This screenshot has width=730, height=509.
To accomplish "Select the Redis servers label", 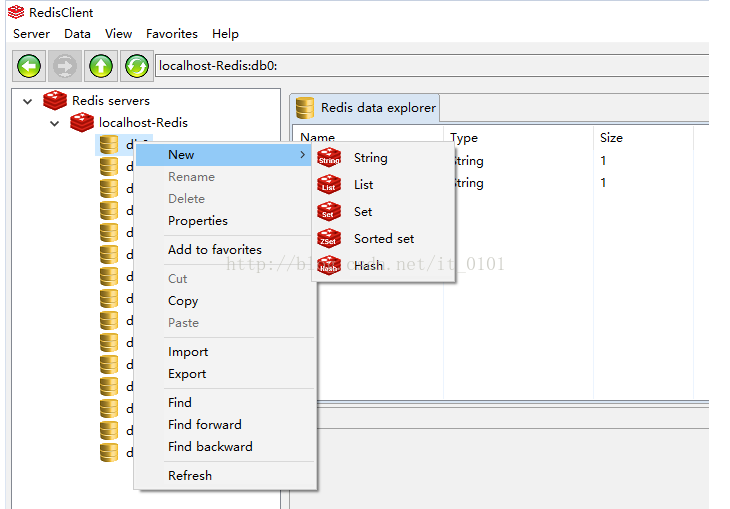I will pos(111,101).
